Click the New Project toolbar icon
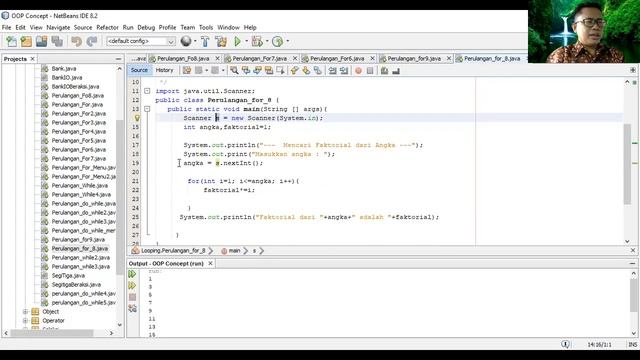 [x=26, y=41]
